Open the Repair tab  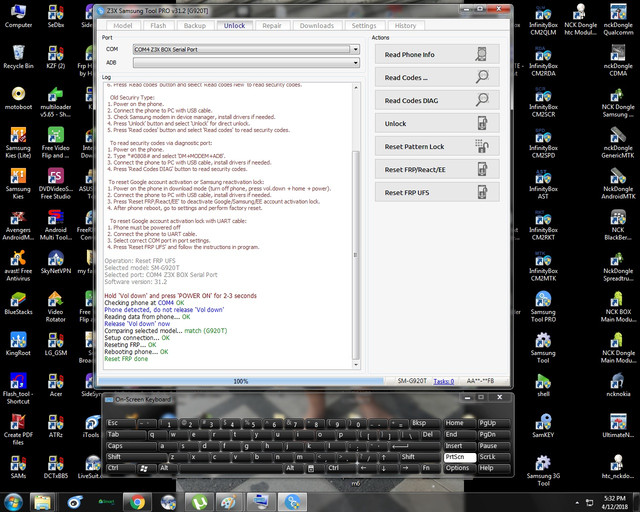tap(272, 26)
